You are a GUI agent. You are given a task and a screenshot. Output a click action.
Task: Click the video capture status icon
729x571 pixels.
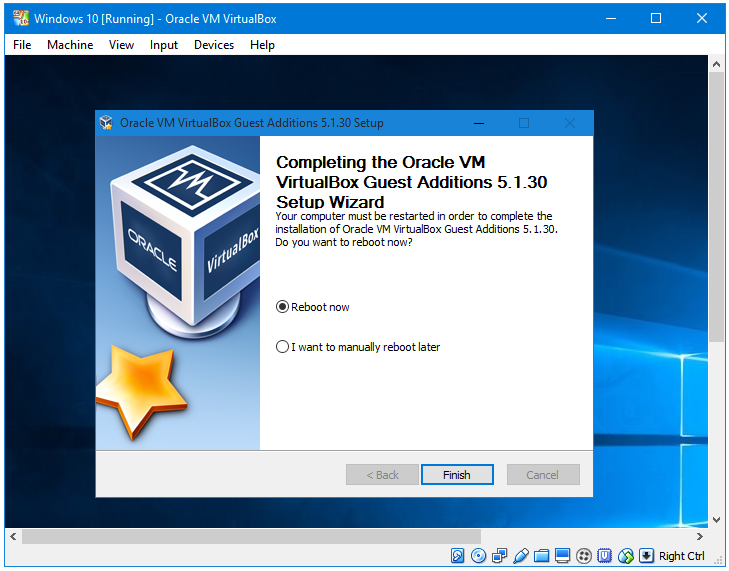(x=583, y=556)
